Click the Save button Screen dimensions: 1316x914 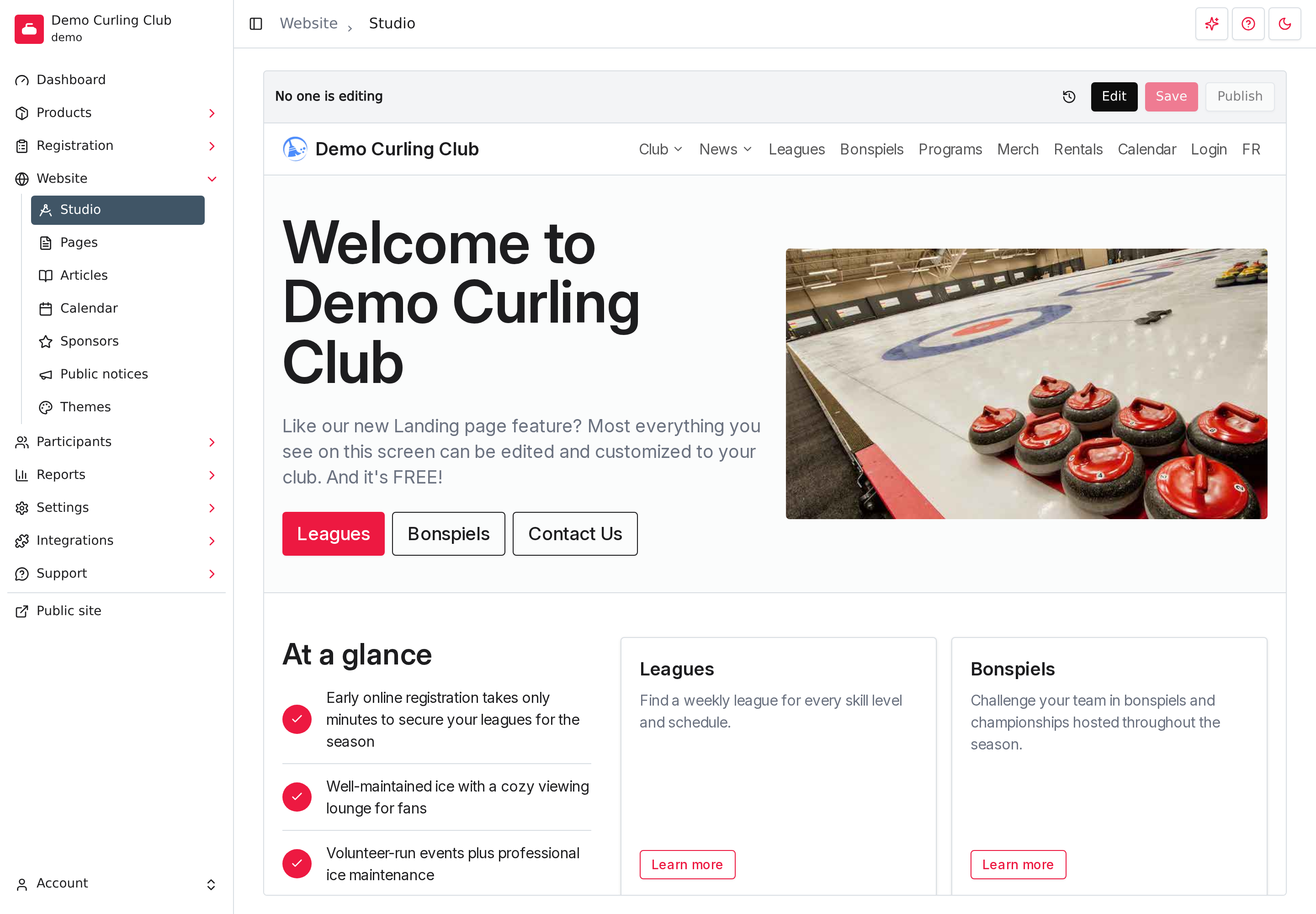[1171, 97]
